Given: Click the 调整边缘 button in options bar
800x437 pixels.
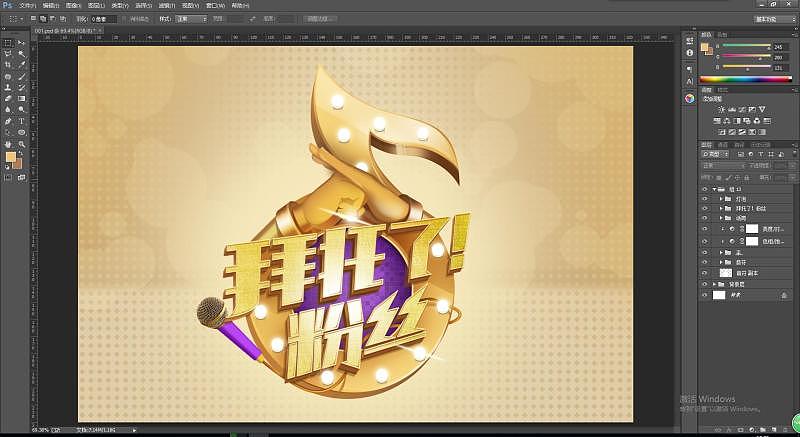Looking at the screenshot, I should click(x=319, y=19).
